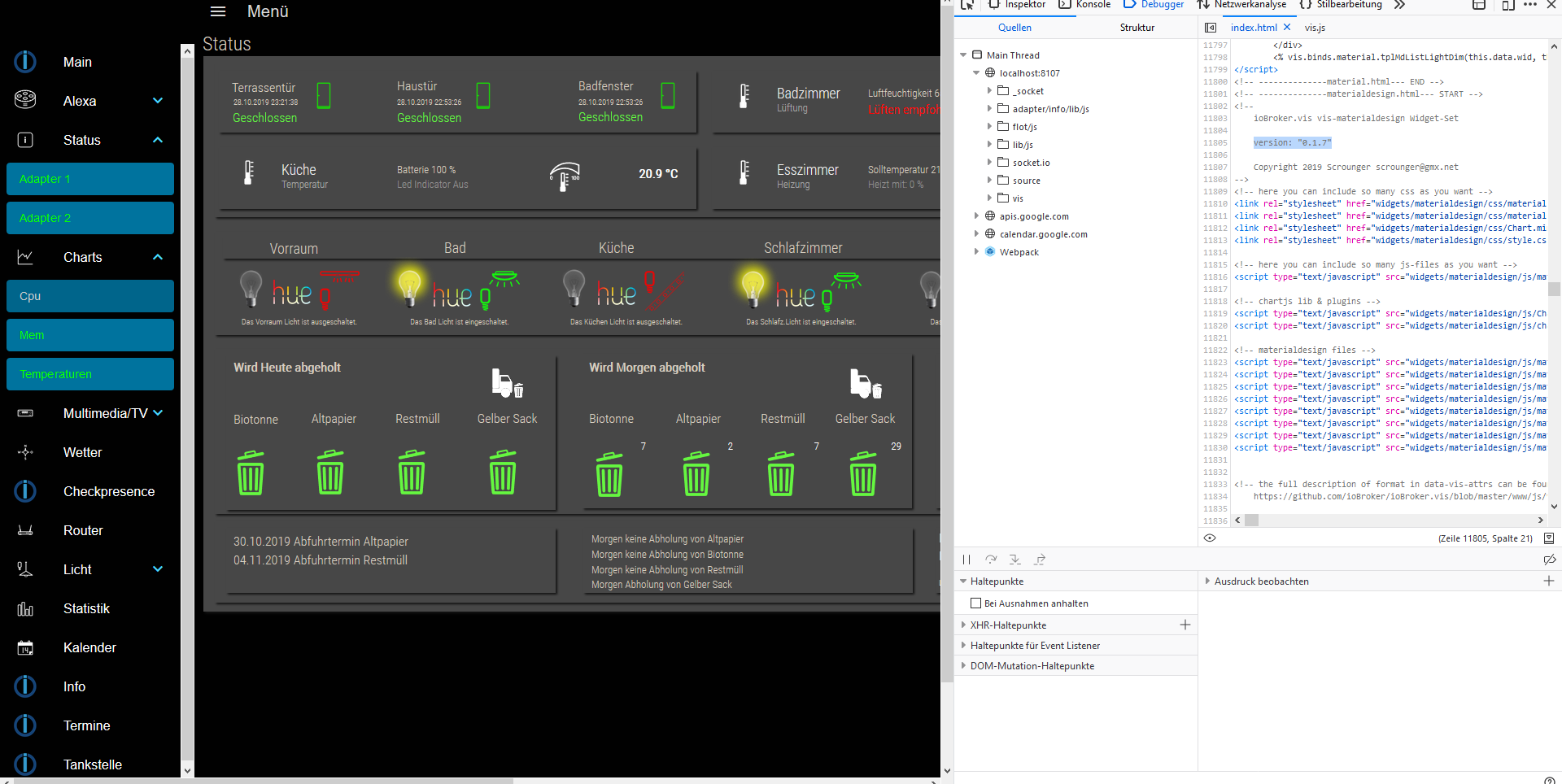Click the Status sidebar icon
The image size is (1562, 784).
pyautogui.click(x=25, y=140)
